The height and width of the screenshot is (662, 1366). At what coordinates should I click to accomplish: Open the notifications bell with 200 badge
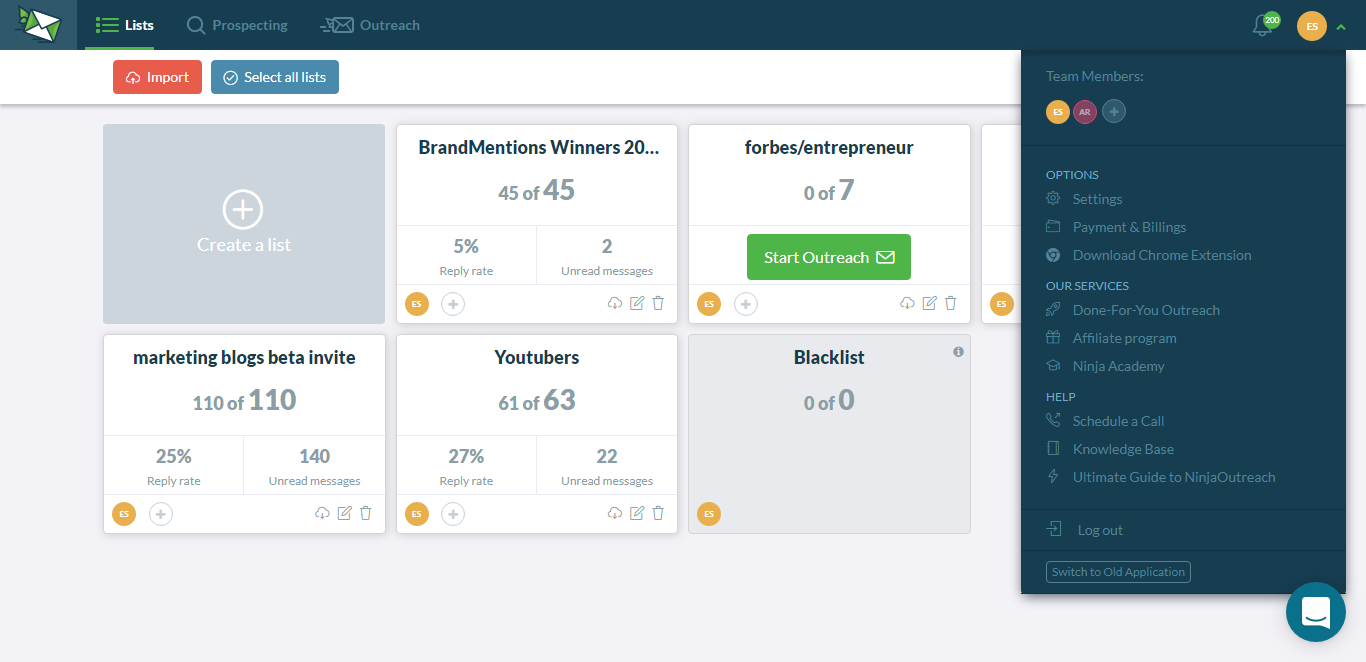1264,25
